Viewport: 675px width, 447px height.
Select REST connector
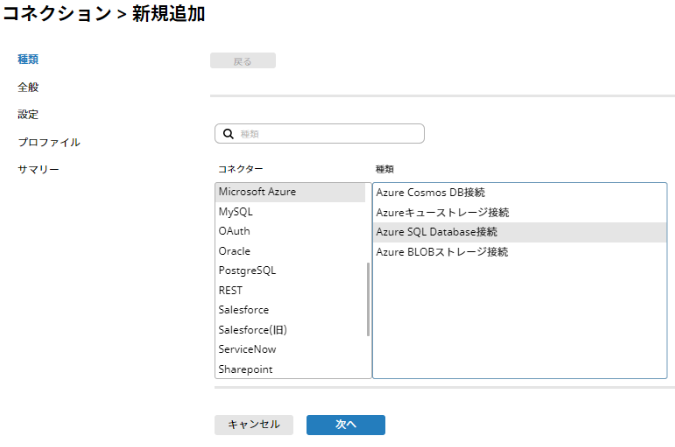click(x=290, y=290)
